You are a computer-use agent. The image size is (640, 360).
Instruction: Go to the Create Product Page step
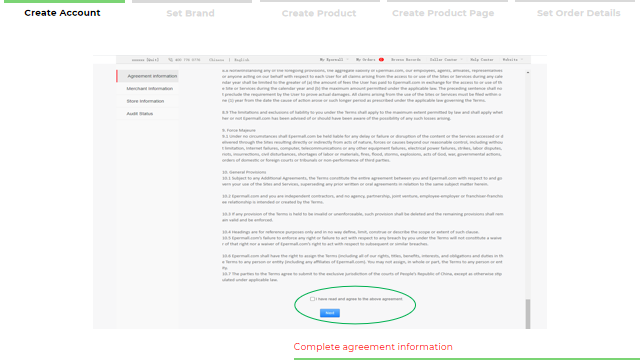click(x=443, y=13)
